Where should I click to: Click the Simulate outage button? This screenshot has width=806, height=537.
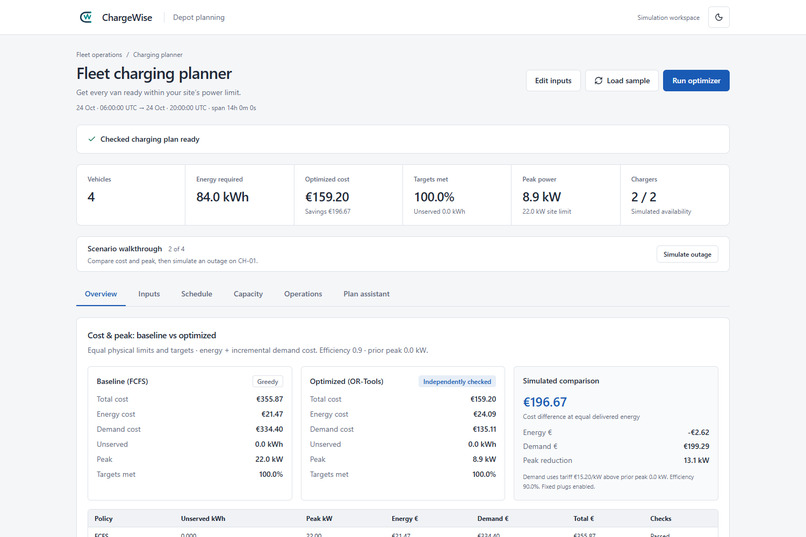687,254
